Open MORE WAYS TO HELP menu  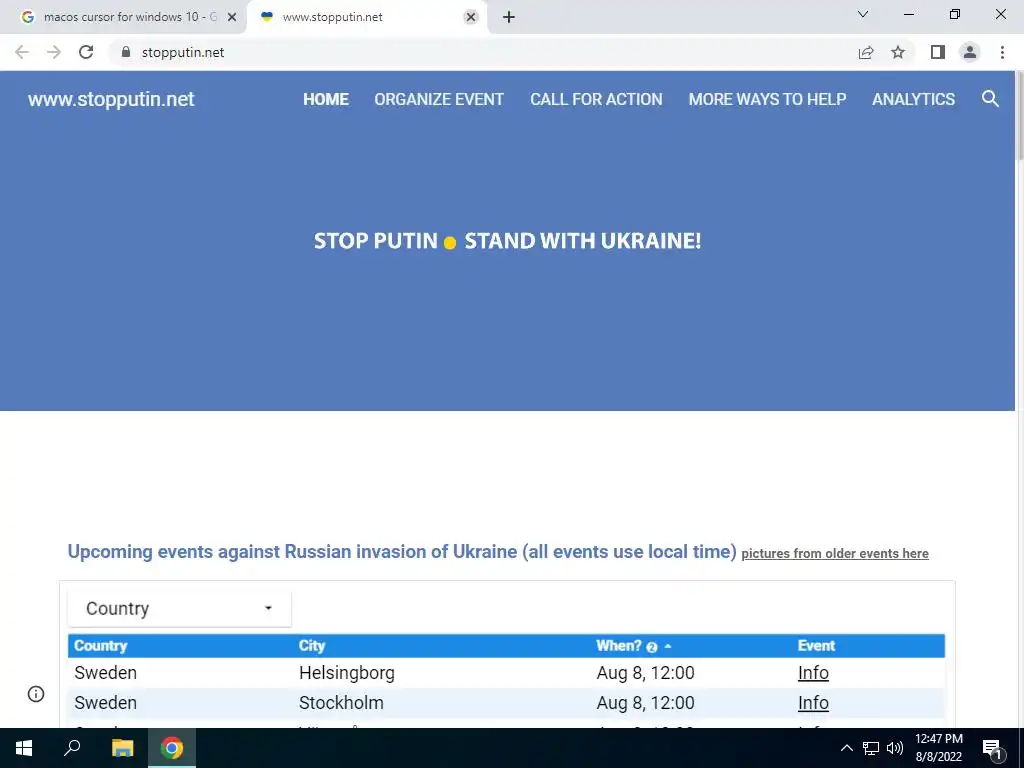pyautogui.click(x=767, y=99)
